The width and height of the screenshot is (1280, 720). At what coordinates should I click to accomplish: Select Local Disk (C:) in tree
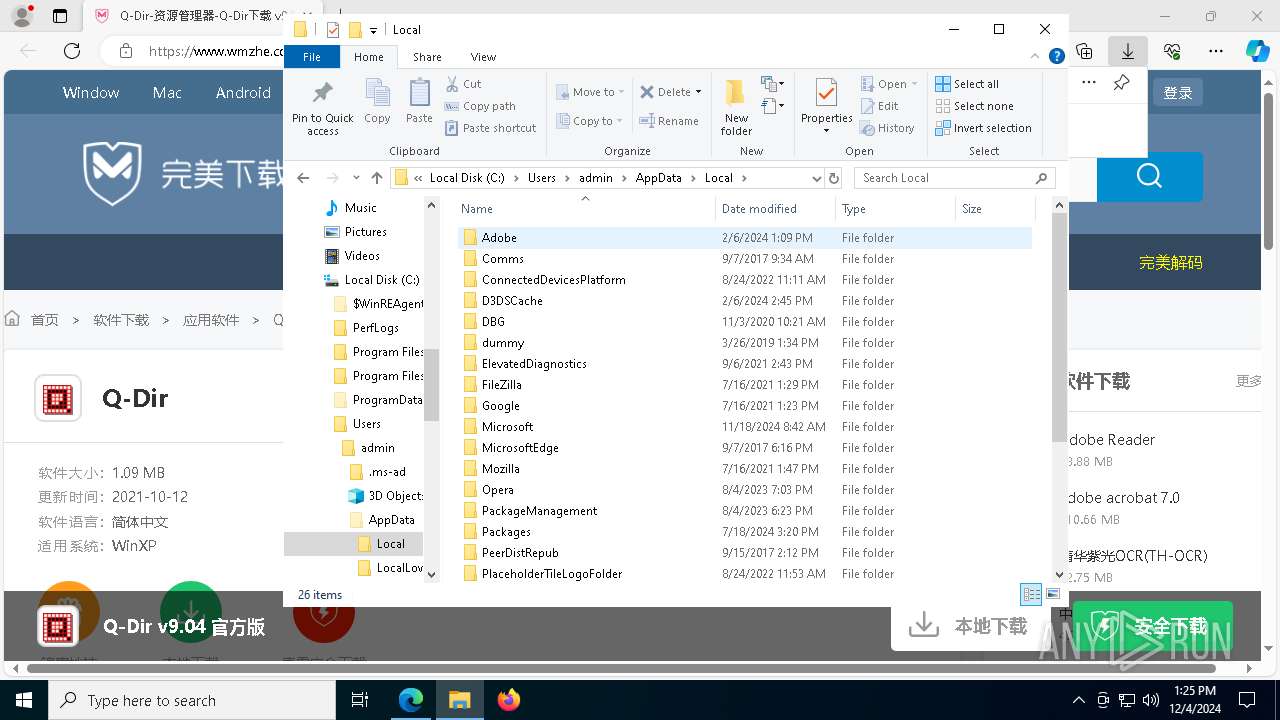pos(372,280)
